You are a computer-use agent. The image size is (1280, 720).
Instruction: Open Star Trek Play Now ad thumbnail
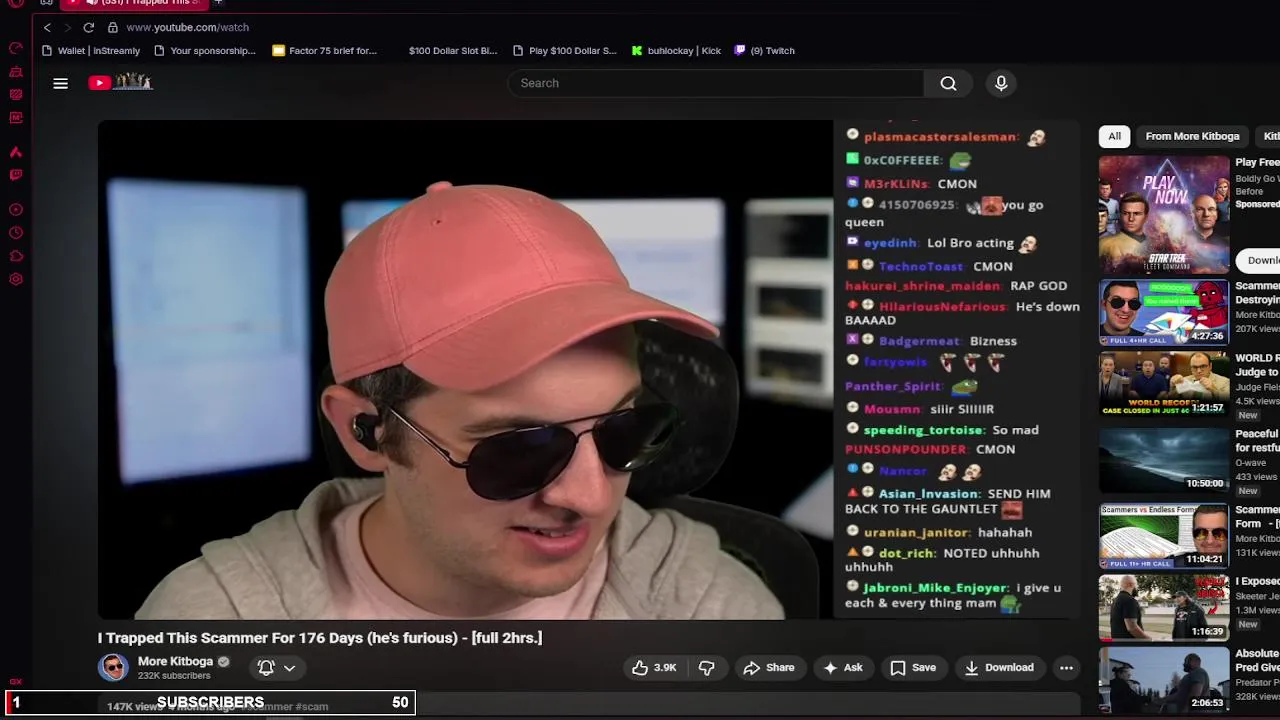(1164, 213)
